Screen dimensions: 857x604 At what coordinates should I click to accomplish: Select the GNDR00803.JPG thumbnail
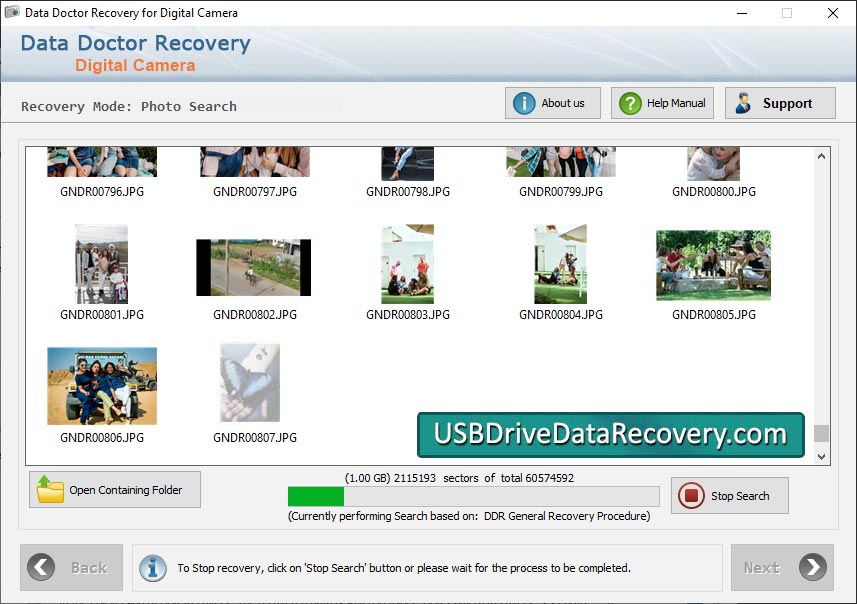point(408,264)
